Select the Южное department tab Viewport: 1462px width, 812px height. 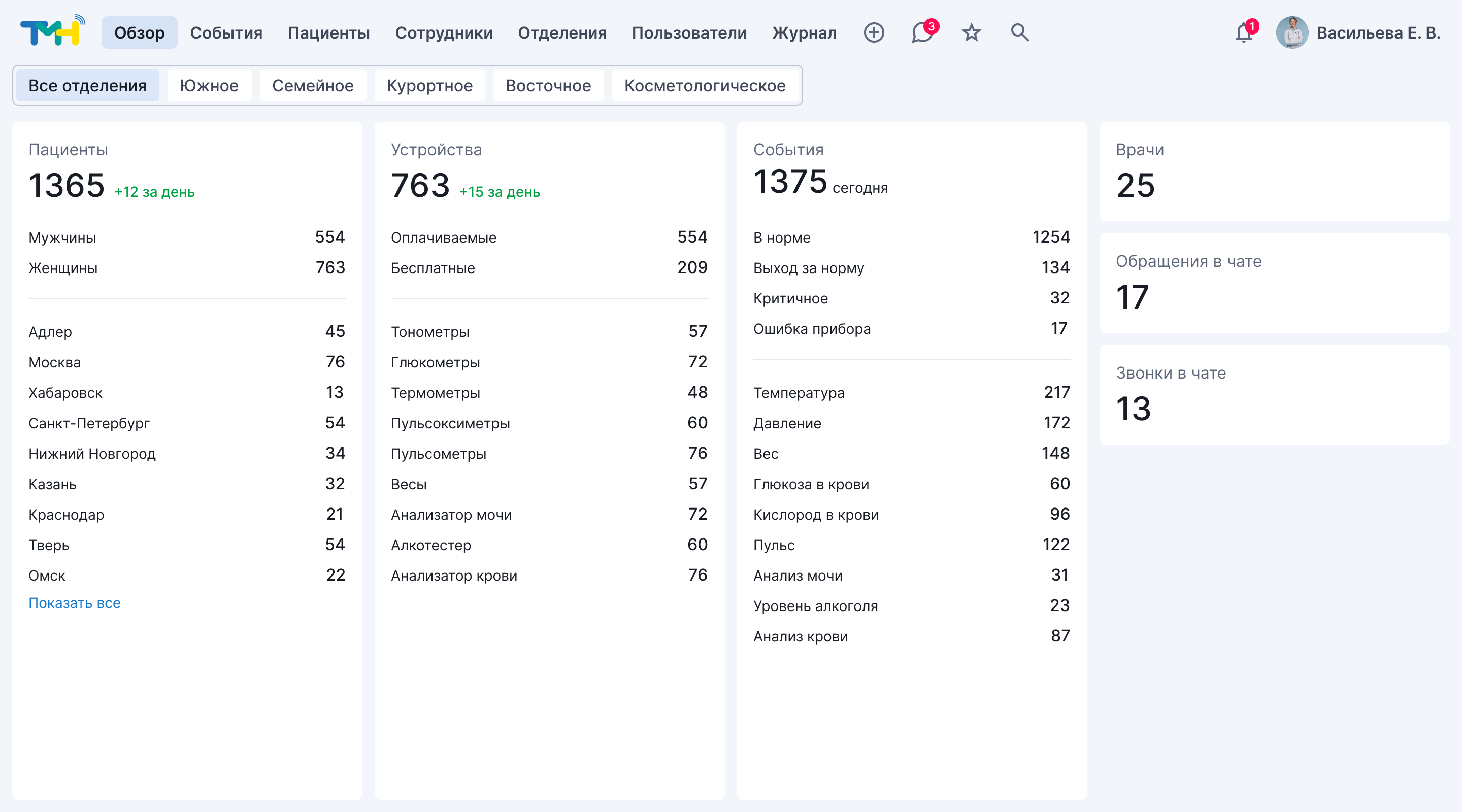[x=209, y=86]
